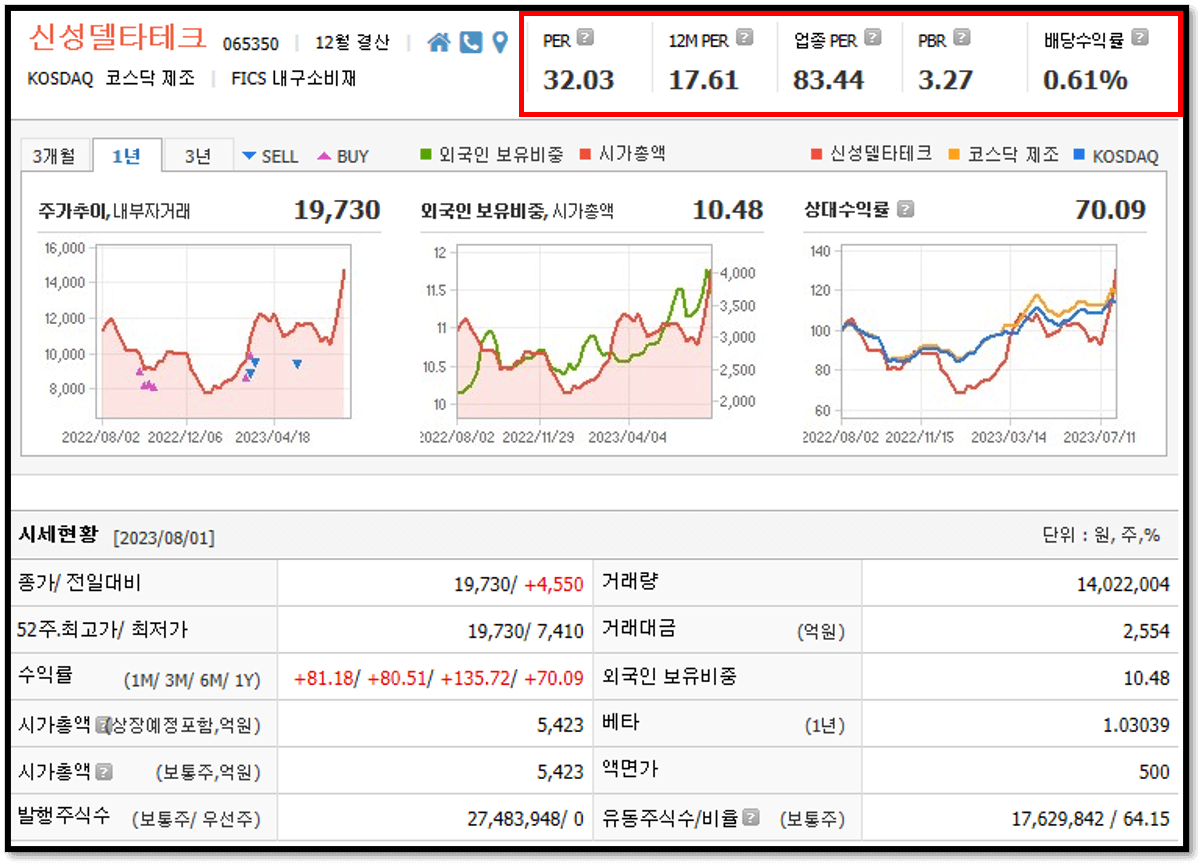The height and width of the screenshot is (865, 1202).
Task: Click the red 신성델타테크 legend swatch
Action: coord(816,155)
